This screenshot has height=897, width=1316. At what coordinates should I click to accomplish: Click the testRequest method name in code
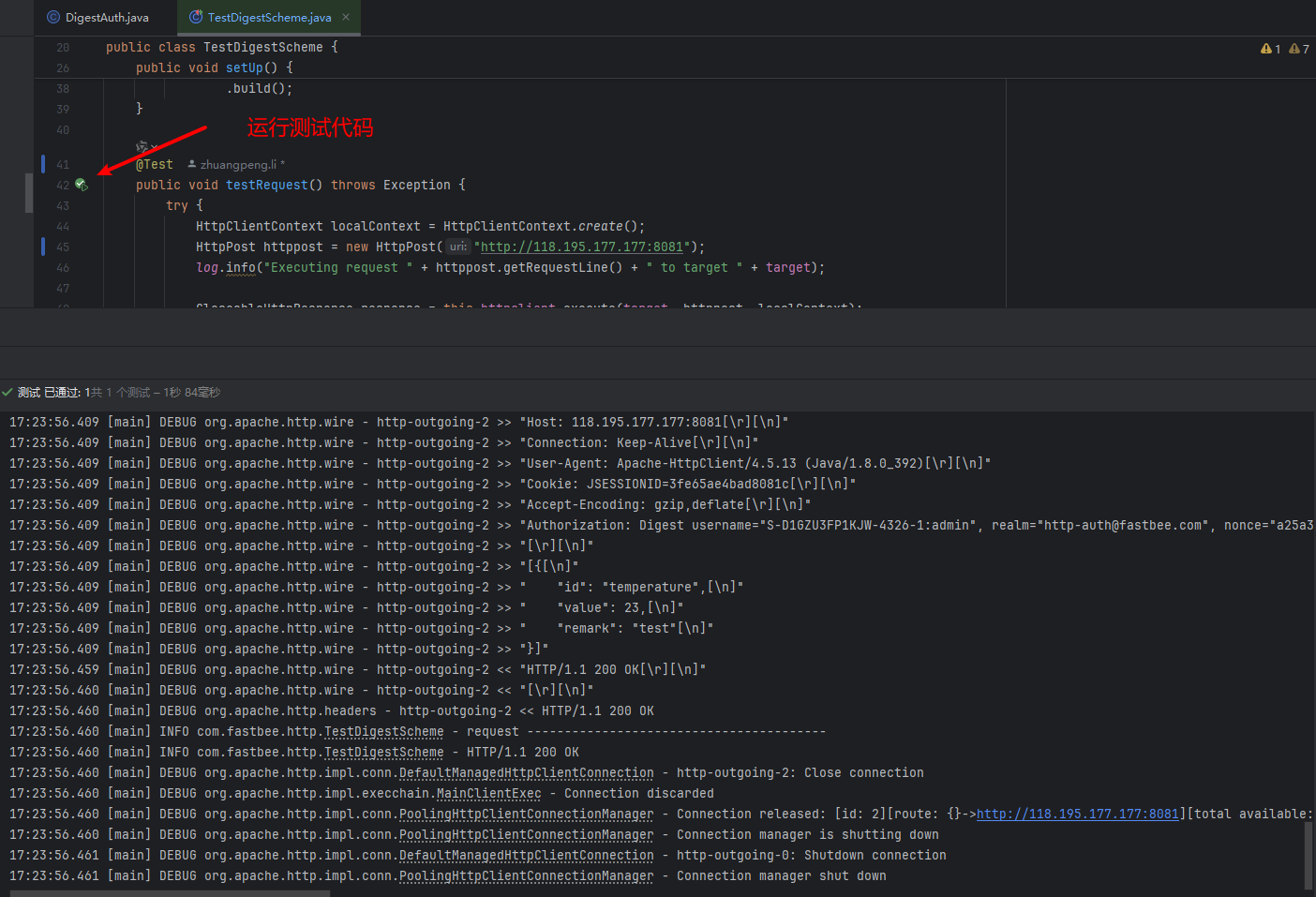pyautogui.click(x=267, y=185)
